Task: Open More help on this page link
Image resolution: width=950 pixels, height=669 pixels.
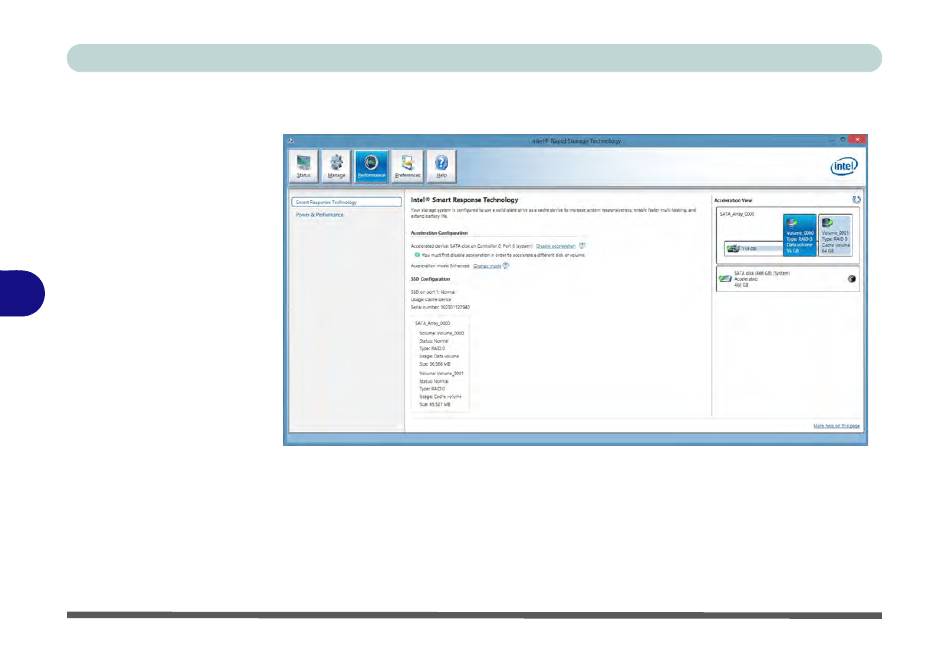Action: [x=836, y=426]
